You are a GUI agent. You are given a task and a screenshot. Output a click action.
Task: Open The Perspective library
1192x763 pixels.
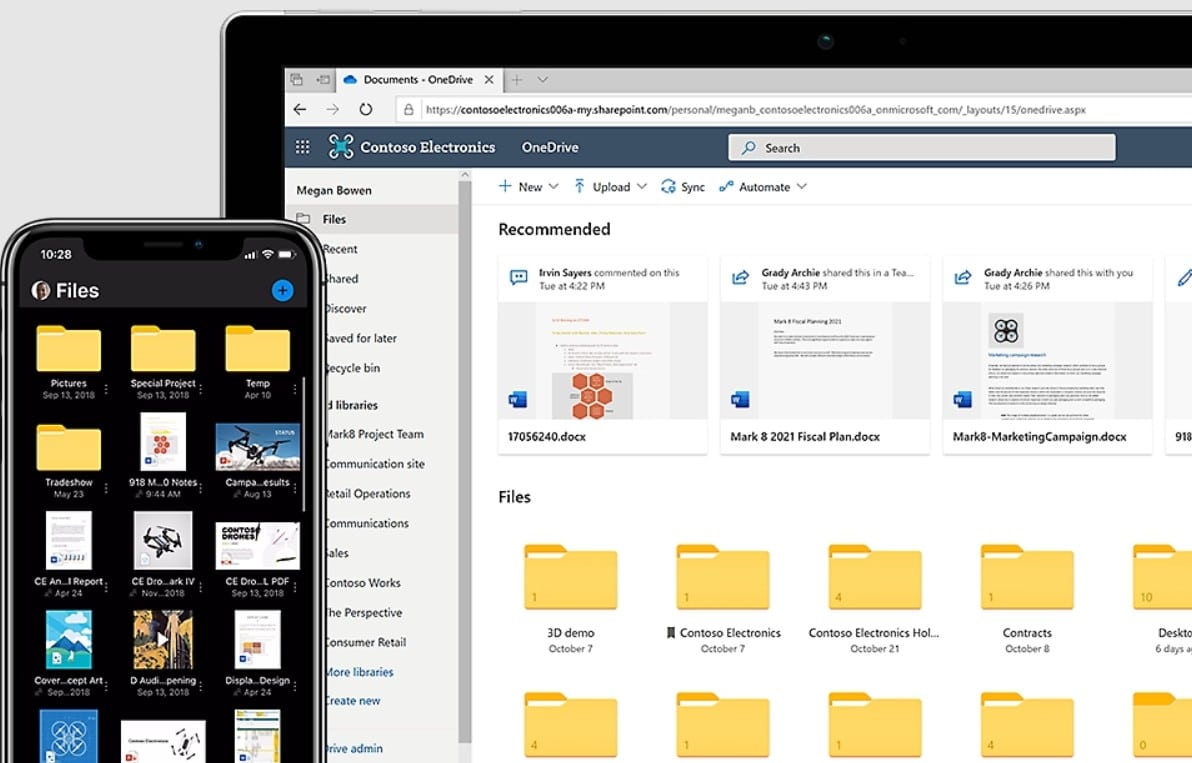click(364, 613)
